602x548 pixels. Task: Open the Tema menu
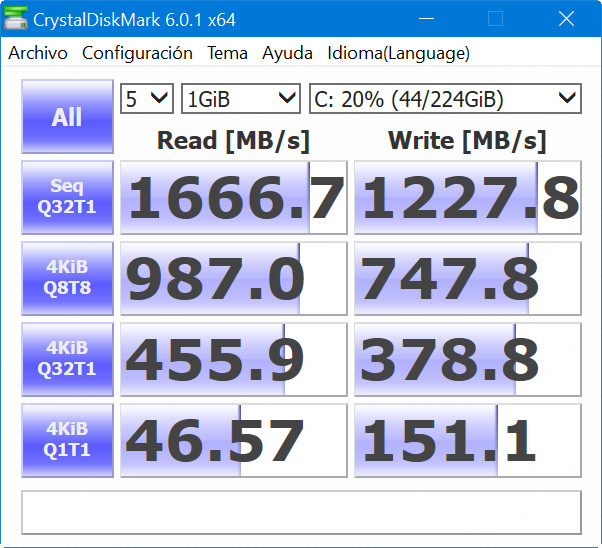click(227, 53)
